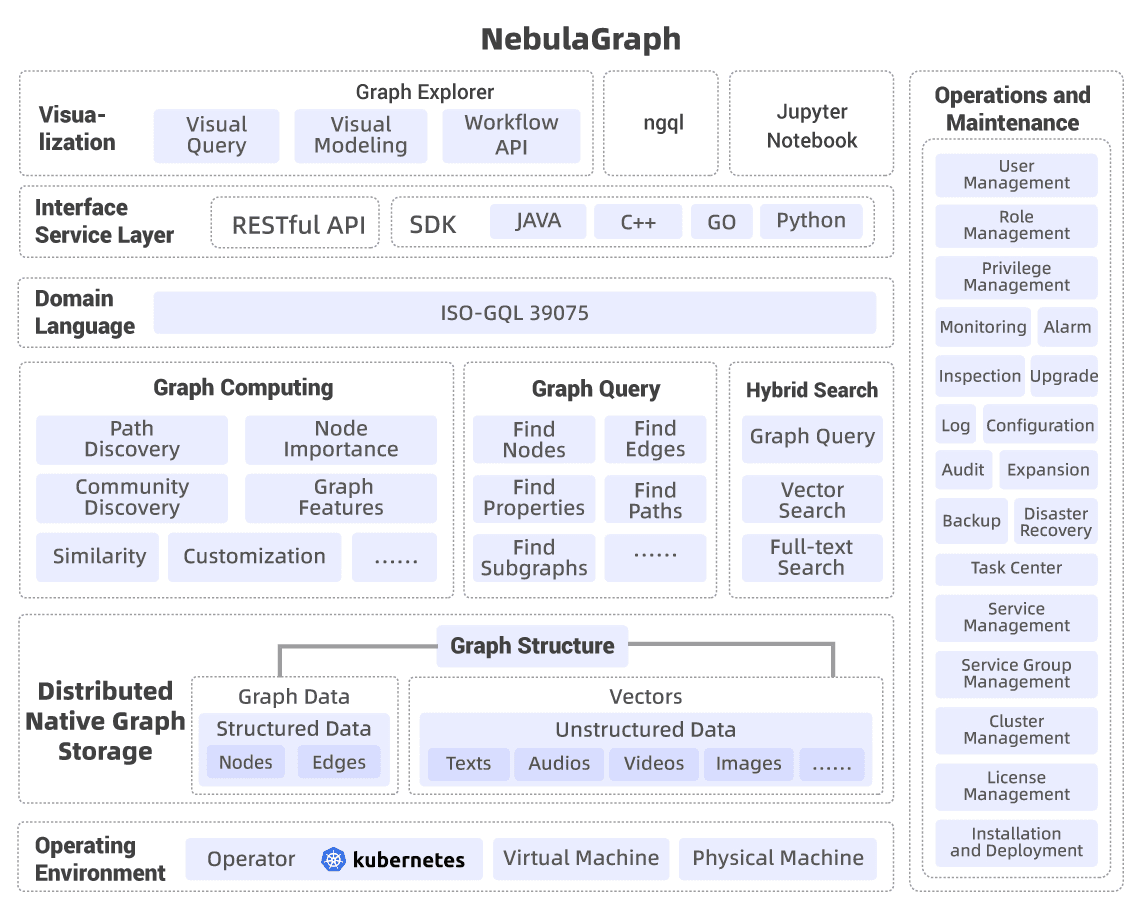
Task: Click the ngql box
Action: [661, 123]
